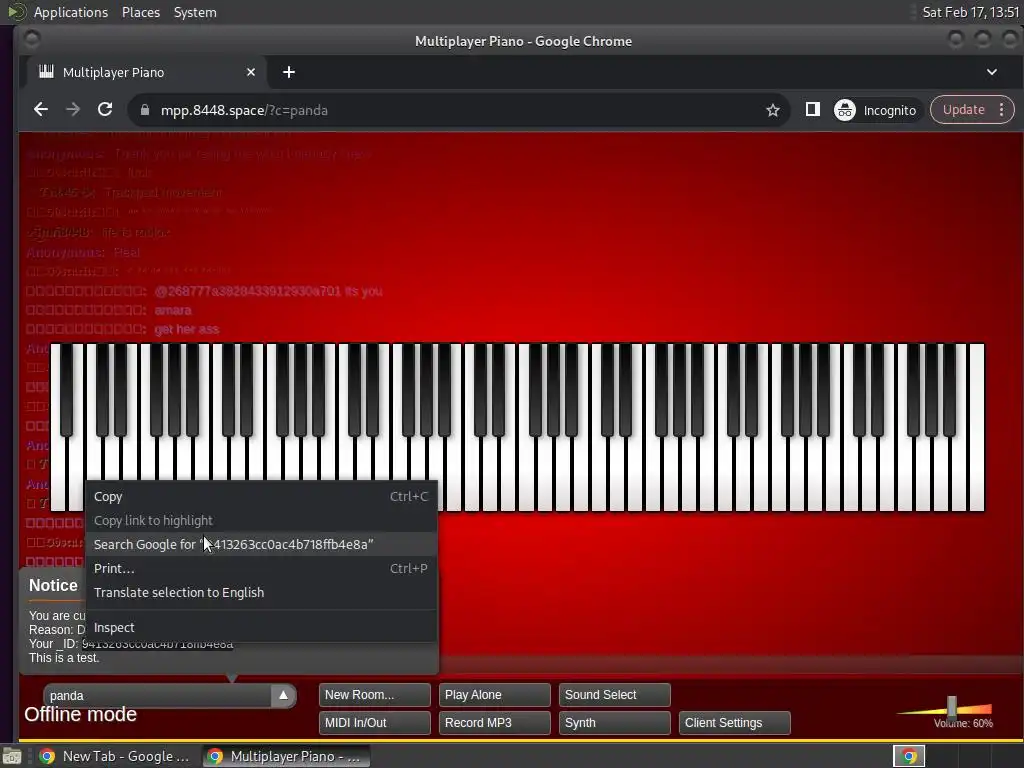Open MIDI In/Out settings
The width and height of the screenshot is (1024, 768).
(x=374, y=723)
